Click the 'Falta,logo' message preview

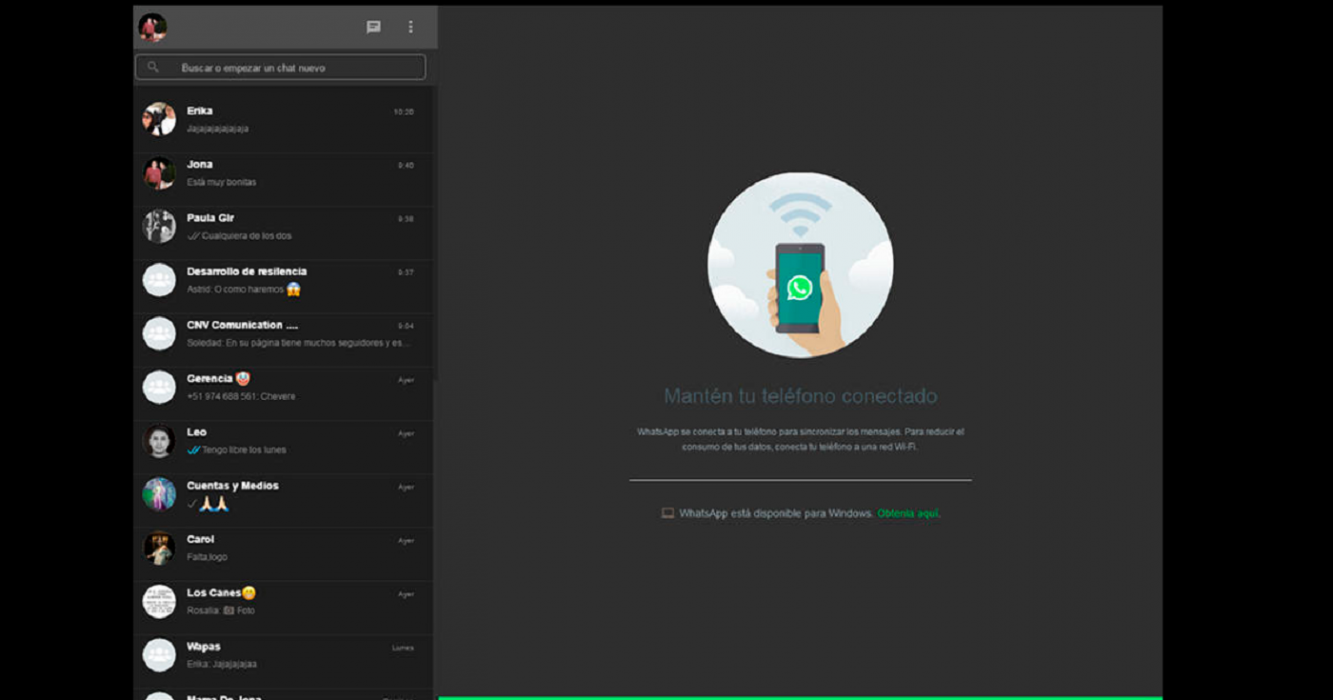pyautogui.click(x=207, y=557)
